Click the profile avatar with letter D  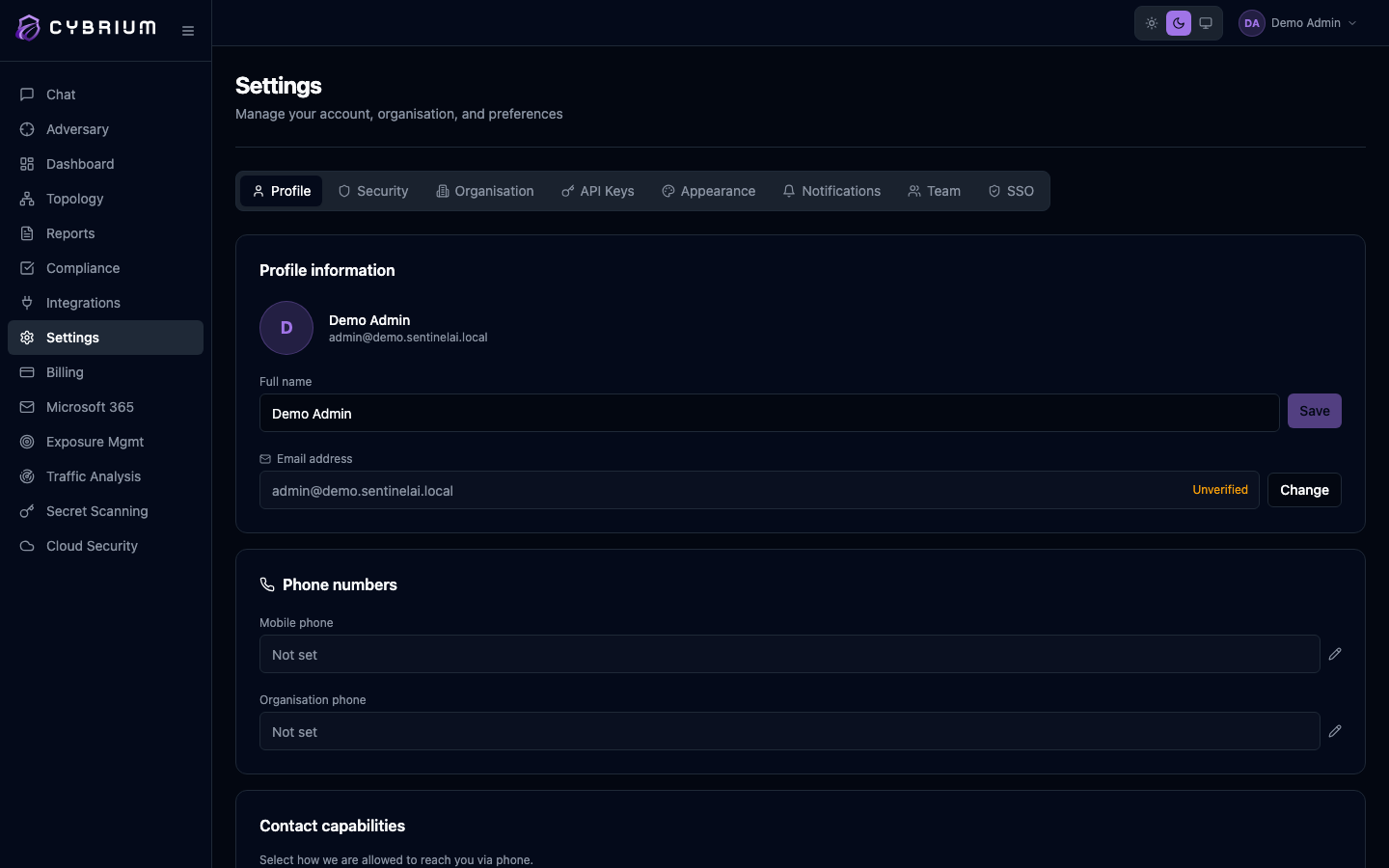pyautogui.click(x=286, y=328)
